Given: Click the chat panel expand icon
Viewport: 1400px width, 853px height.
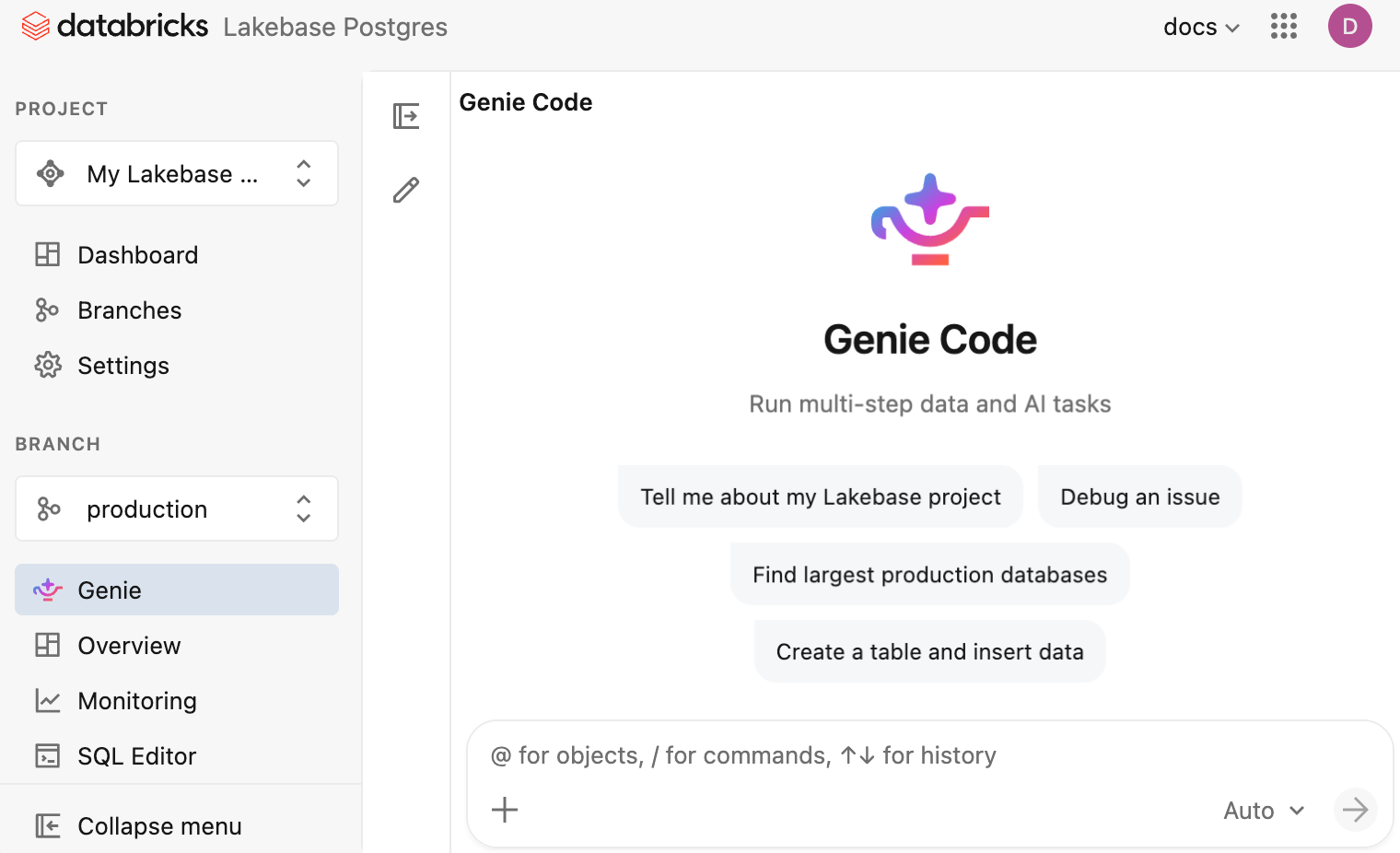Looking at the screenshot, I should tap(406, 116).
